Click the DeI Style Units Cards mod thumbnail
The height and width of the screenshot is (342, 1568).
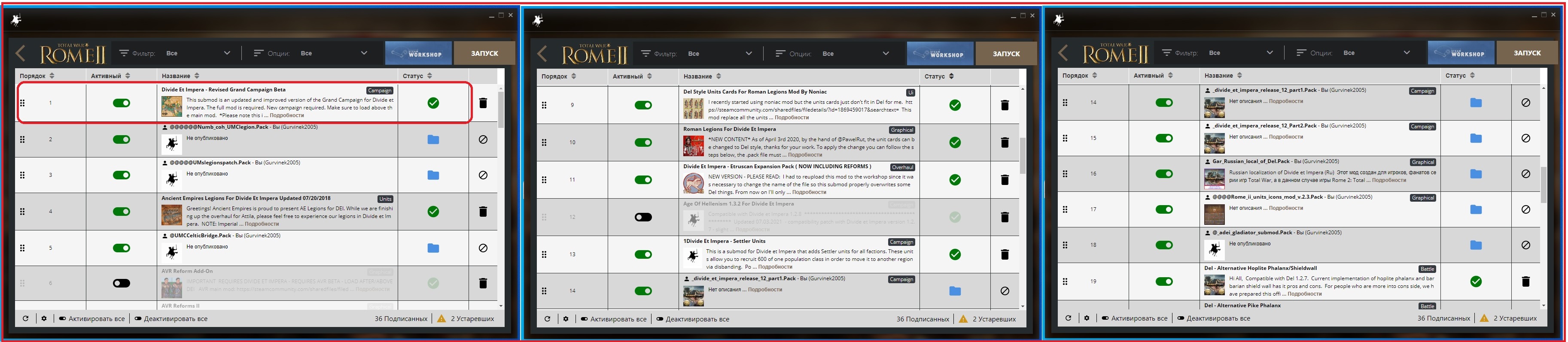point(693,109)
